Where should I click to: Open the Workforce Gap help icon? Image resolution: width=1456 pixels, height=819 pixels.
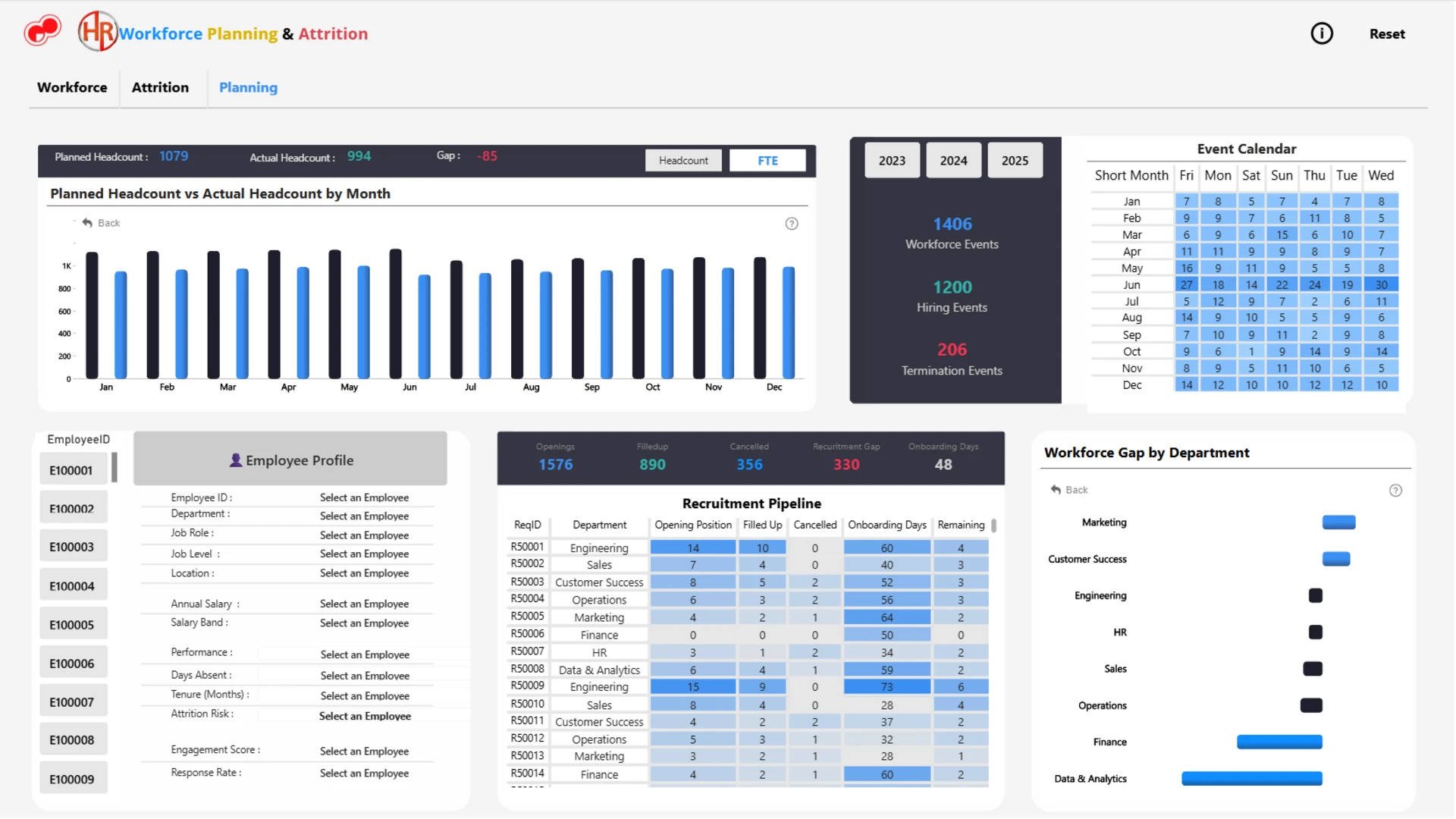click(x=1395, y=491)
